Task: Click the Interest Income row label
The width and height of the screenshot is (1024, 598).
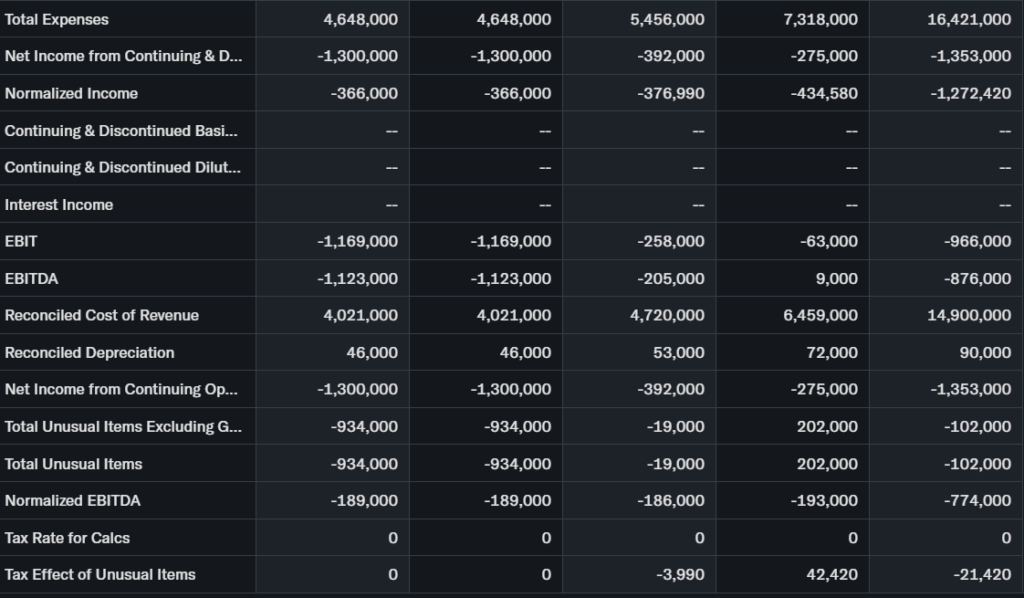Action: [59, 205]
